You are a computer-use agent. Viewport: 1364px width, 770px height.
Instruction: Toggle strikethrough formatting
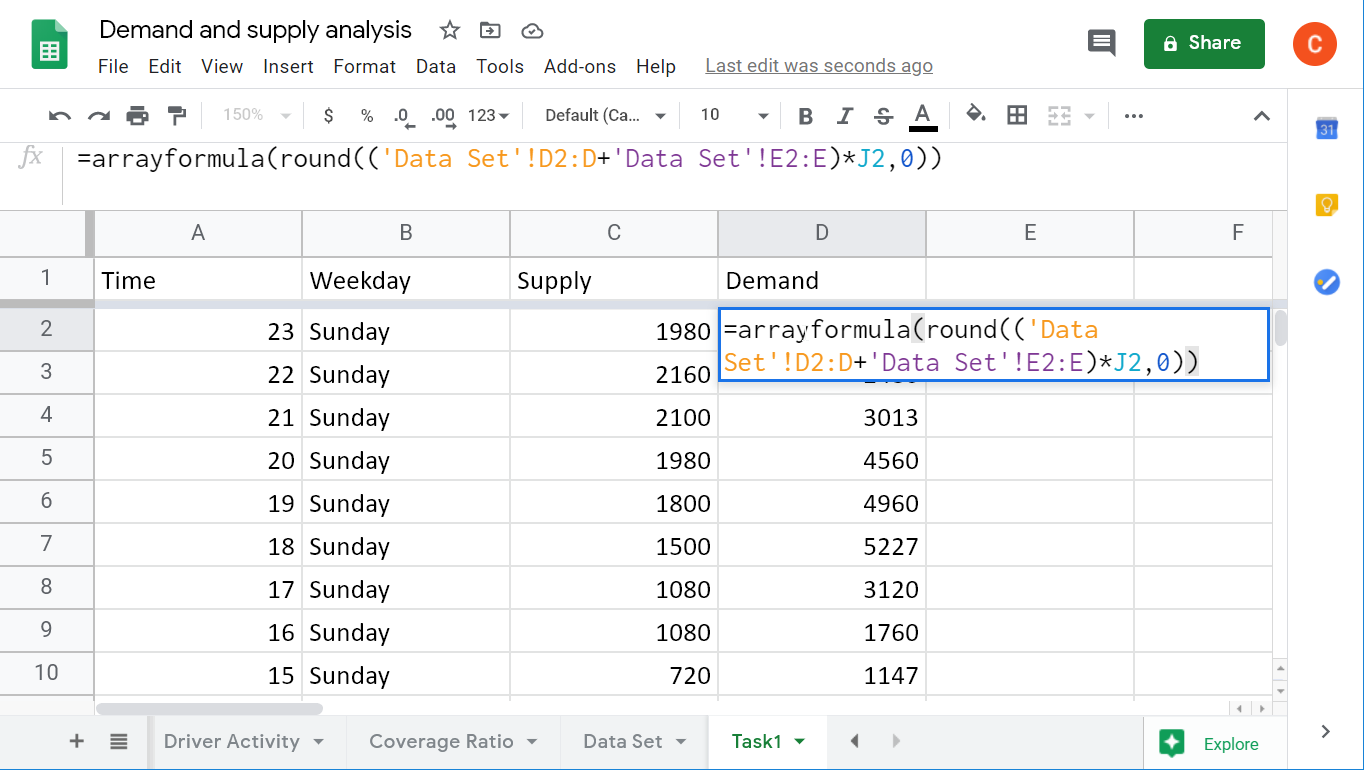(883, 116)
